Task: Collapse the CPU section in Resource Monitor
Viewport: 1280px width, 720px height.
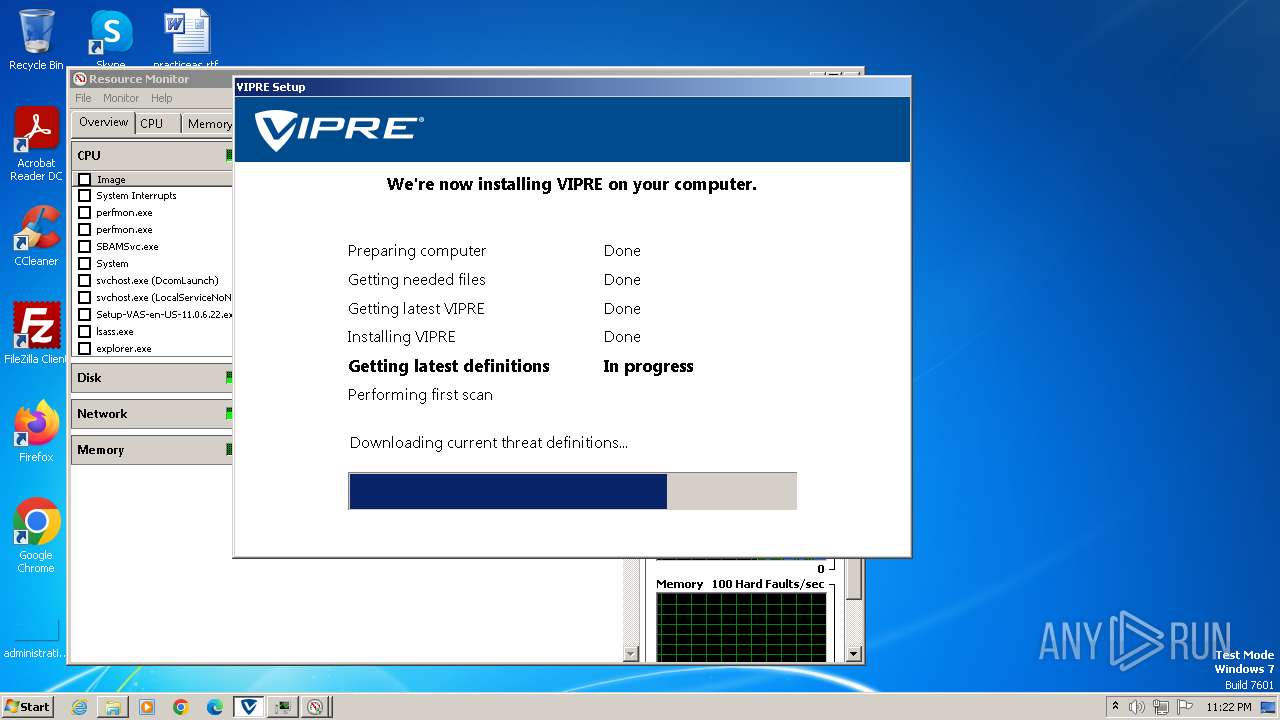Action: click(152, 155)
